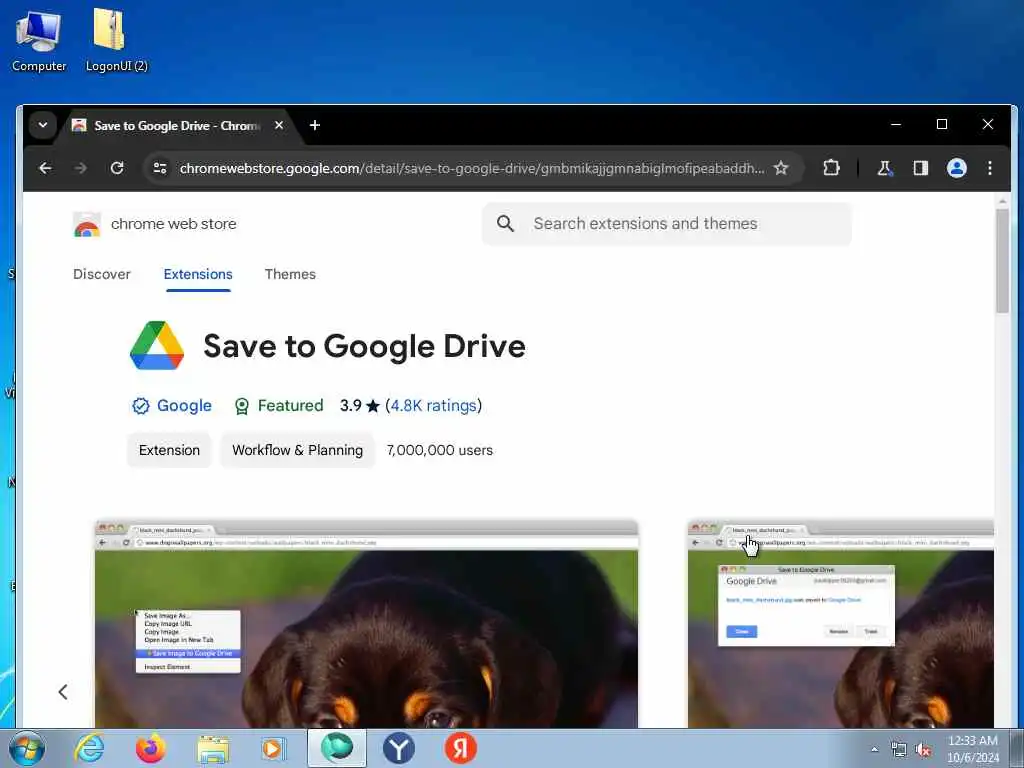Click the Workflow & Planning chip
Viewport: 1024px width, 768px height.
pyautogui.click(x=297, y=450)
